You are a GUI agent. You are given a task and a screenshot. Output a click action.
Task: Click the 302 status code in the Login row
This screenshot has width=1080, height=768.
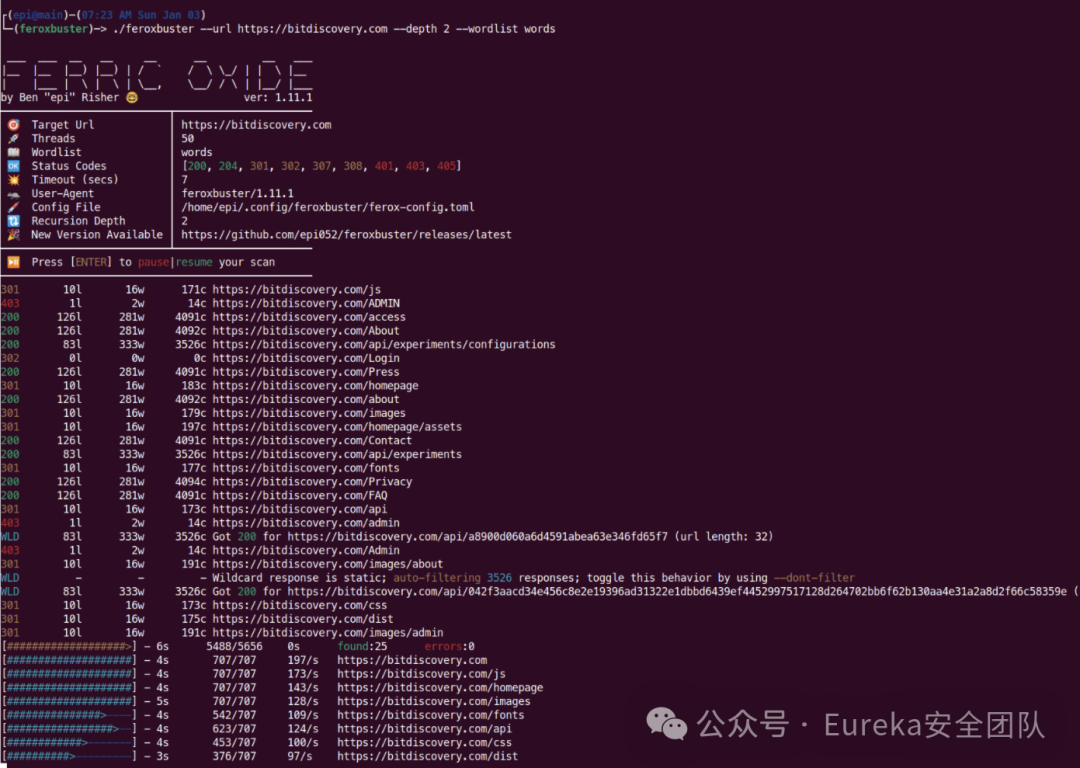tap(10, 358)
